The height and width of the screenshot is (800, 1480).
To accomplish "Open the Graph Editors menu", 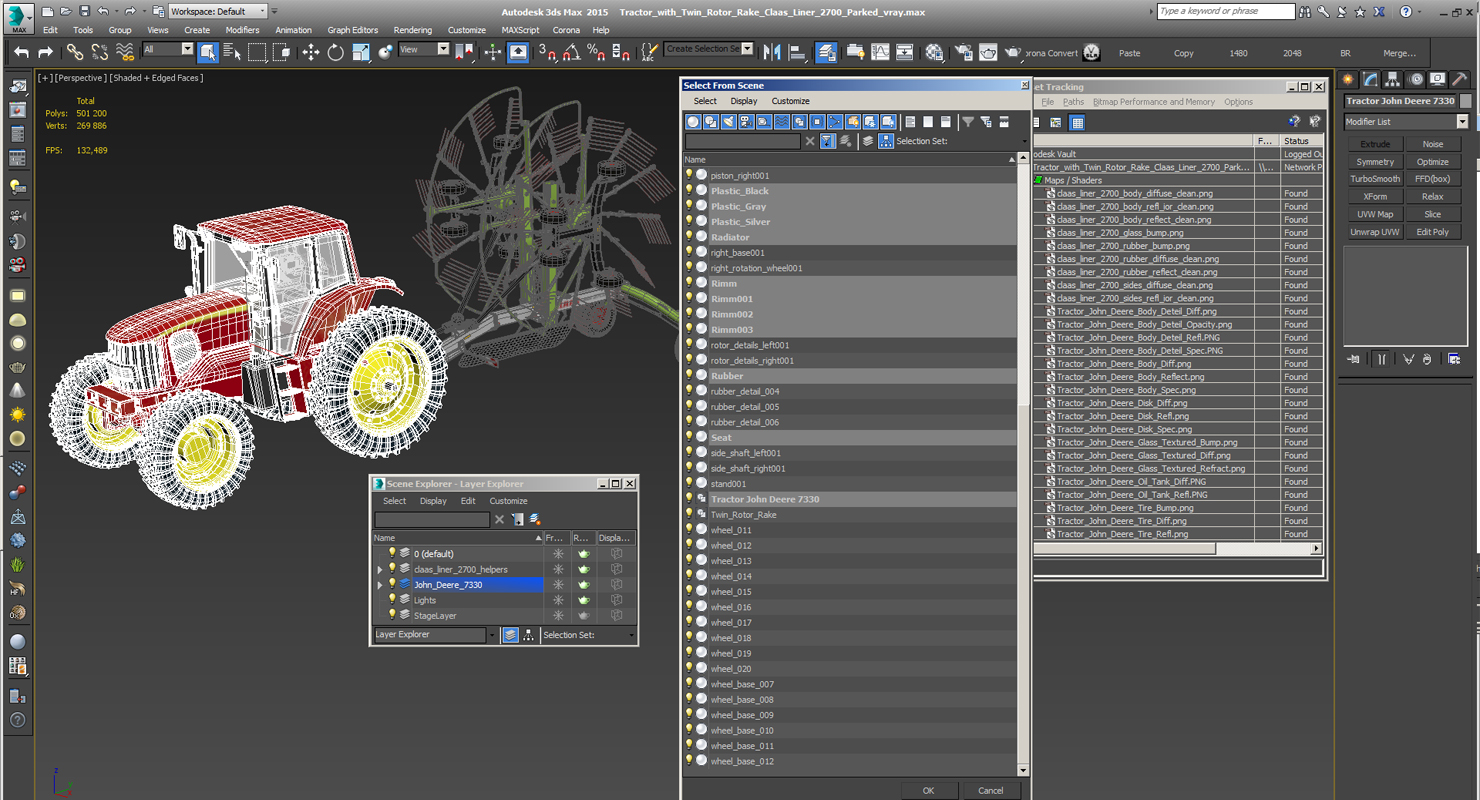I will point(353,30).
